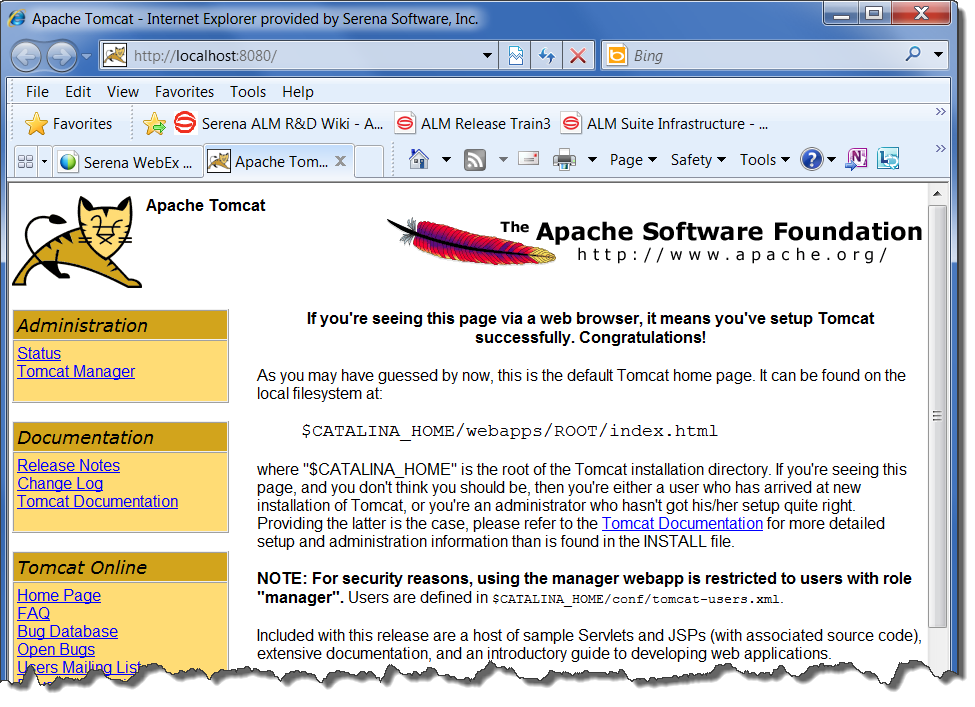Open the Favorites menu
Screen dimensions: 975x707
(184, 92)
